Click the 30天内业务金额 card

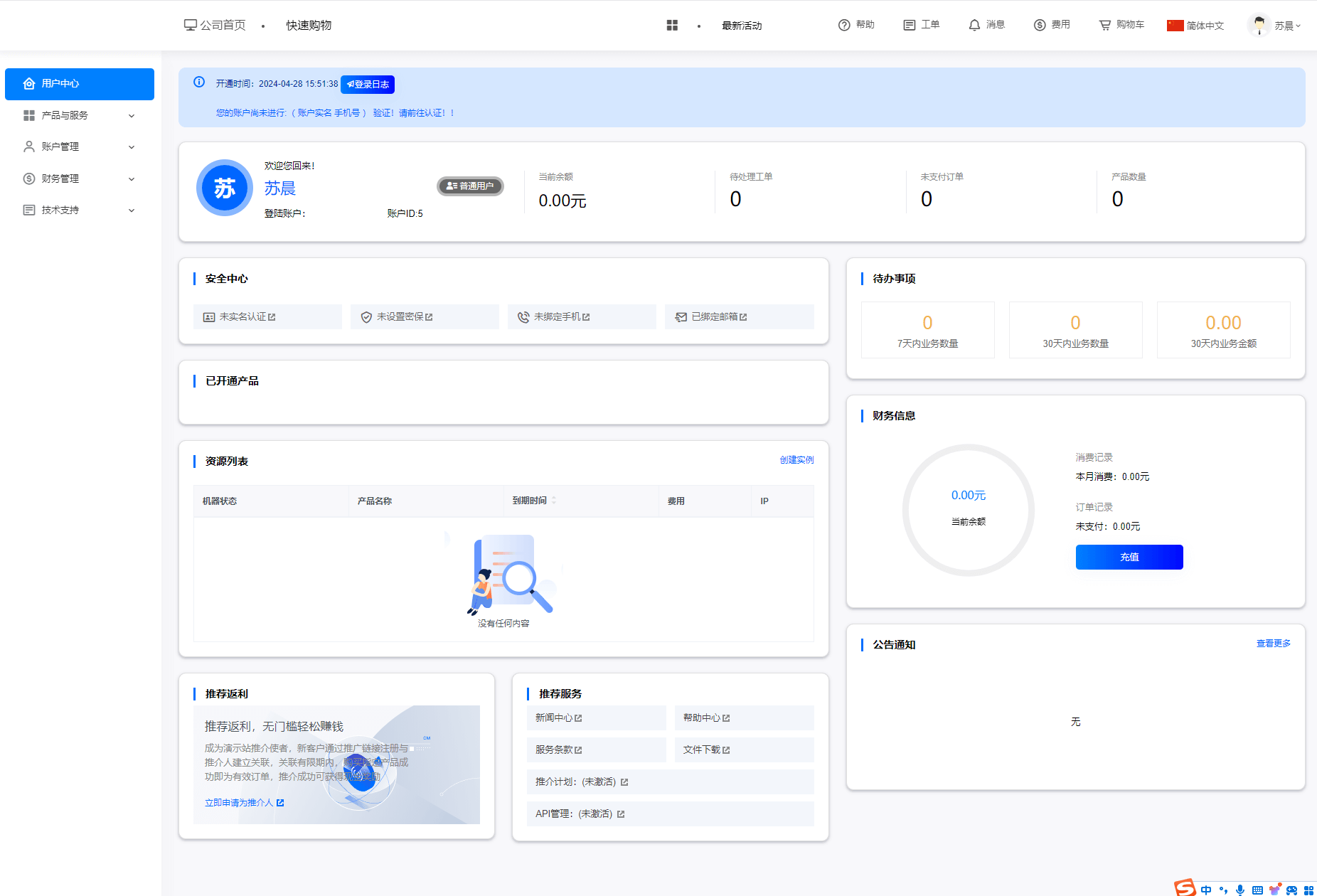tap(1223, 330)
